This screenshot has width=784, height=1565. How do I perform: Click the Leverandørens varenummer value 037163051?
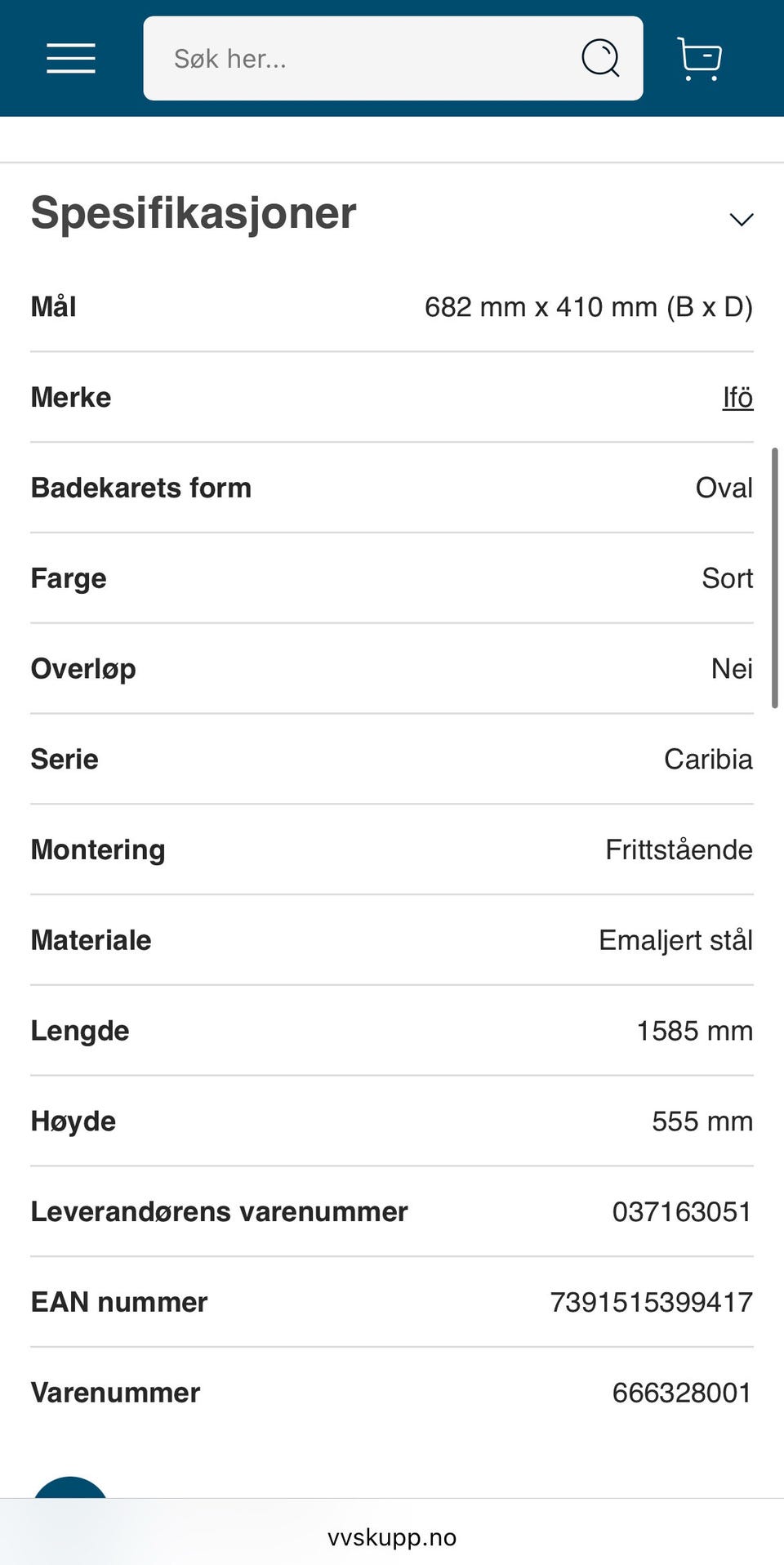point(681,1211)
